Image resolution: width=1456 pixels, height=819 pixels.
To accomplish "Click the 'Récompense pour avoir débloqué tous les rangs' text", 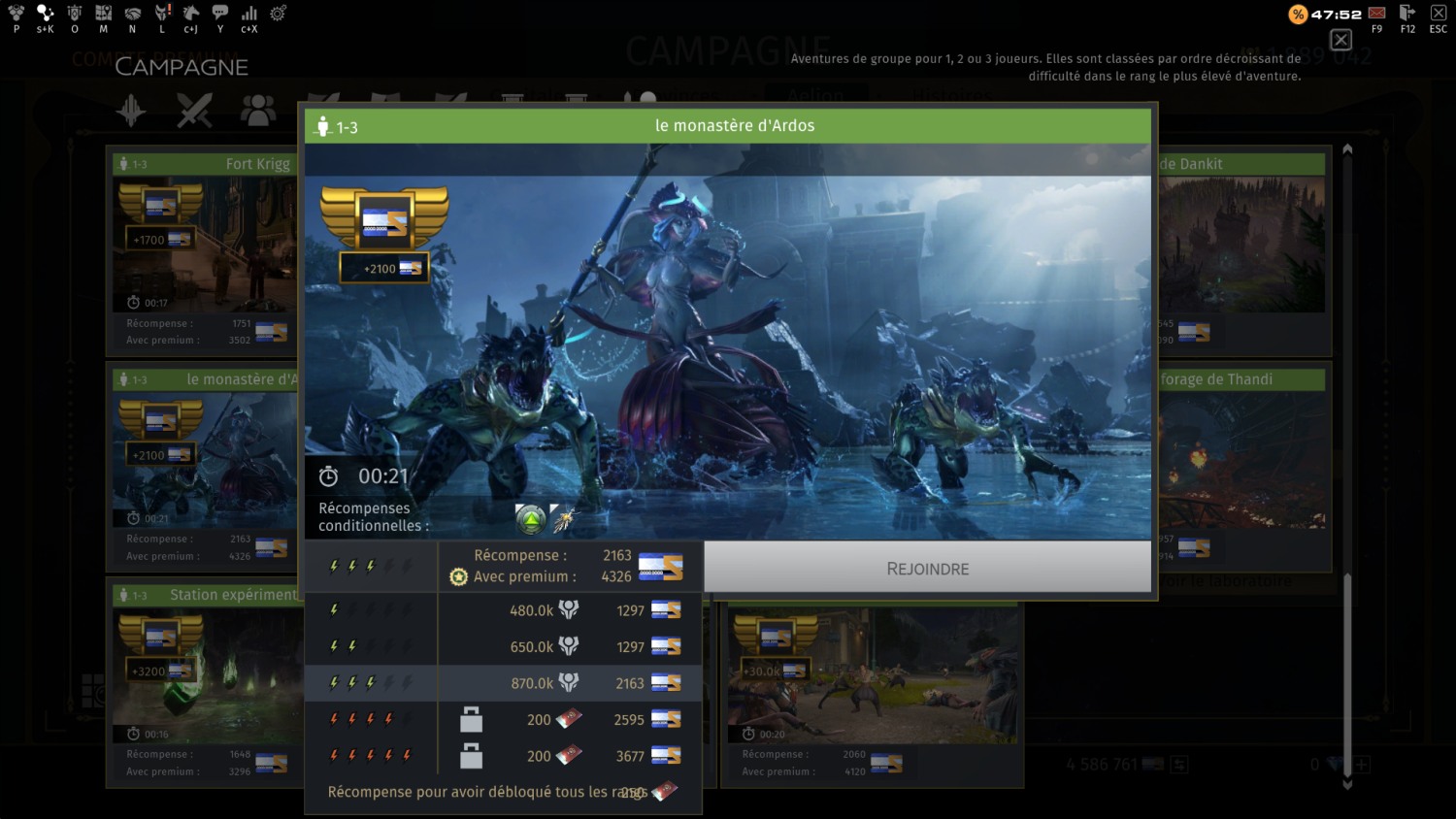I will [487, 792].
